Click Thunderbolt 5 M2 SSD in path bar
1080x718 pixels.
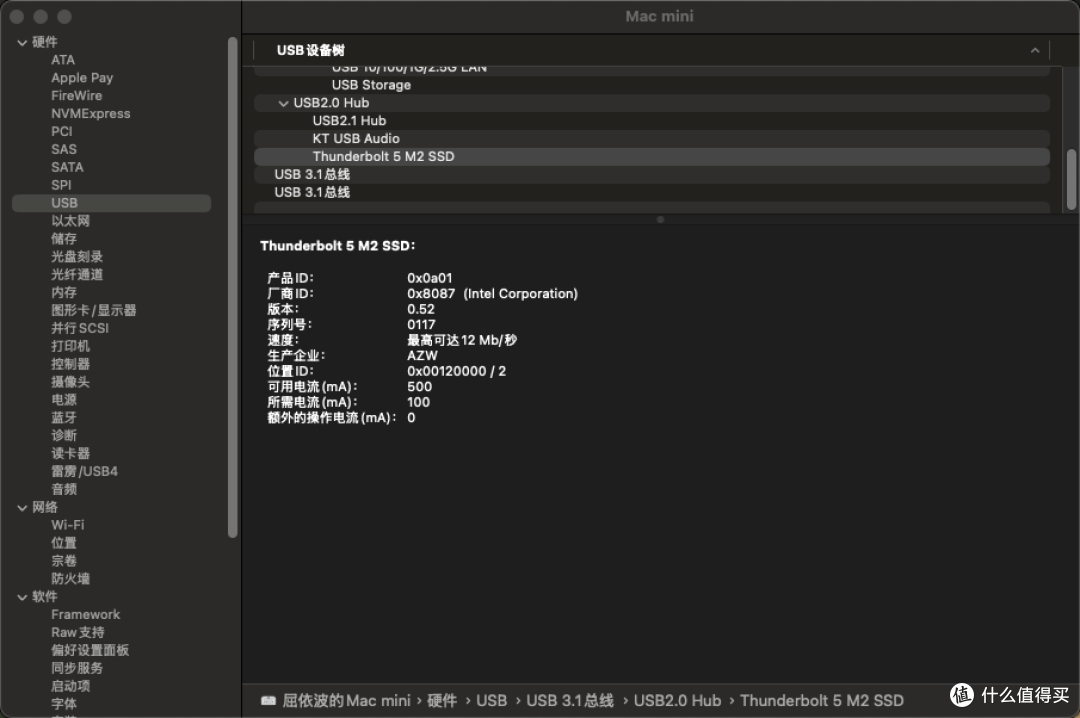[822, 701]
